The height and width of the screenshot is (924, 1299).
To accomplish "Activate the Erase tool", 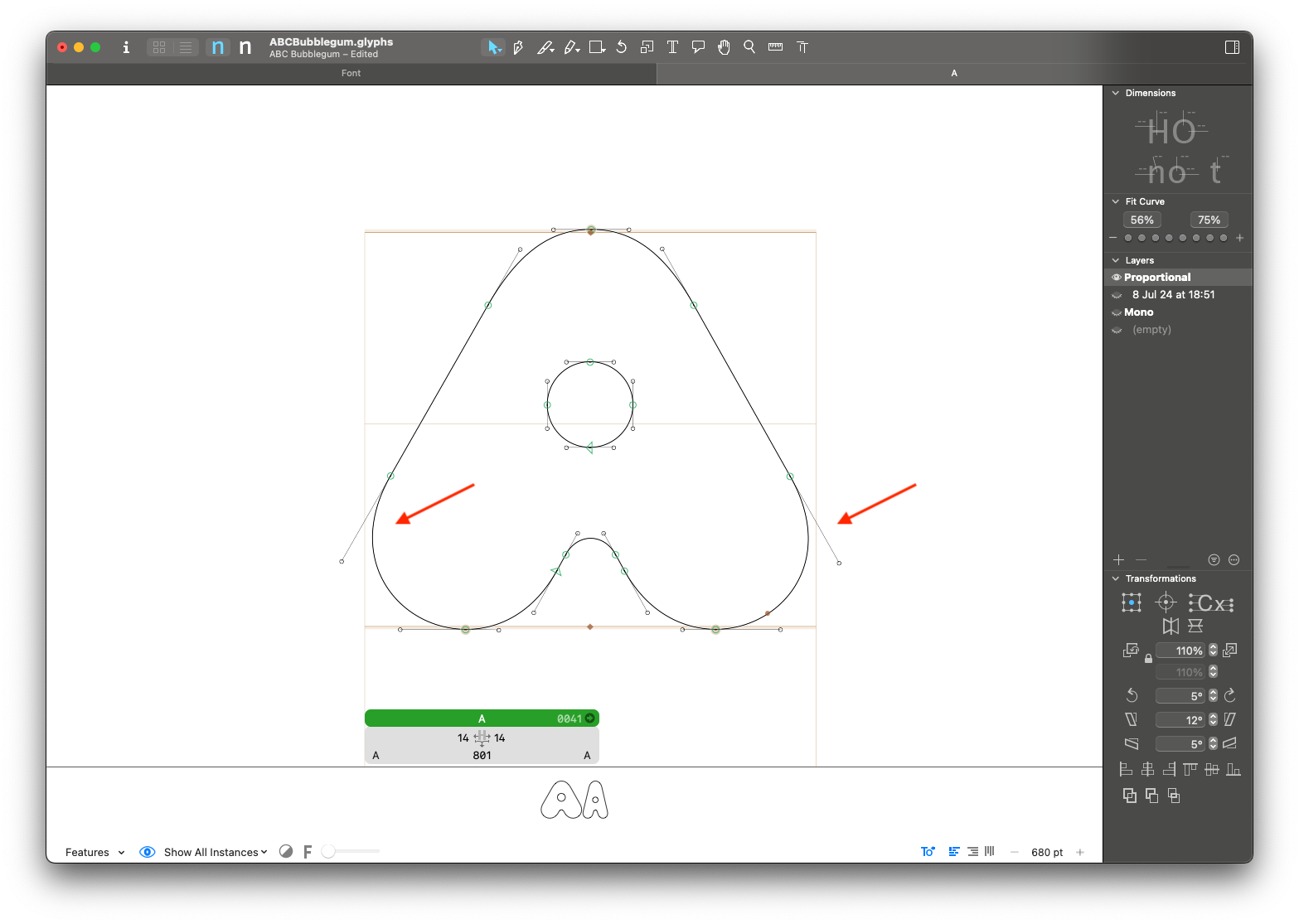I will pos(570,47).
